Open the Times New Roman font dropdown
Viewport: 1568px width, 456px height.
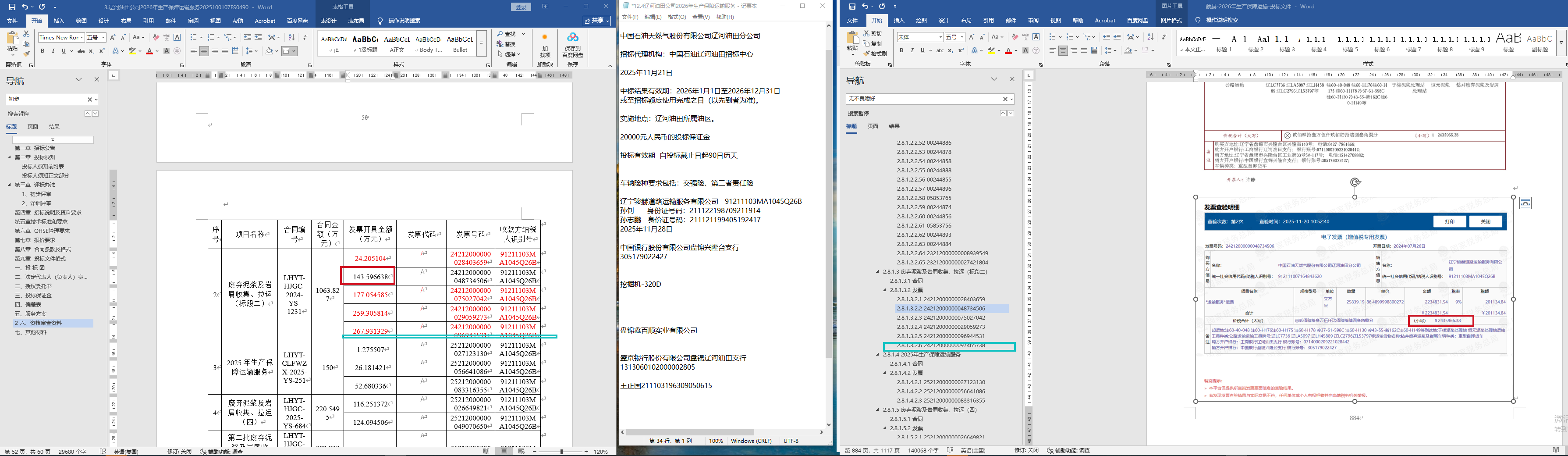point(82,38)
